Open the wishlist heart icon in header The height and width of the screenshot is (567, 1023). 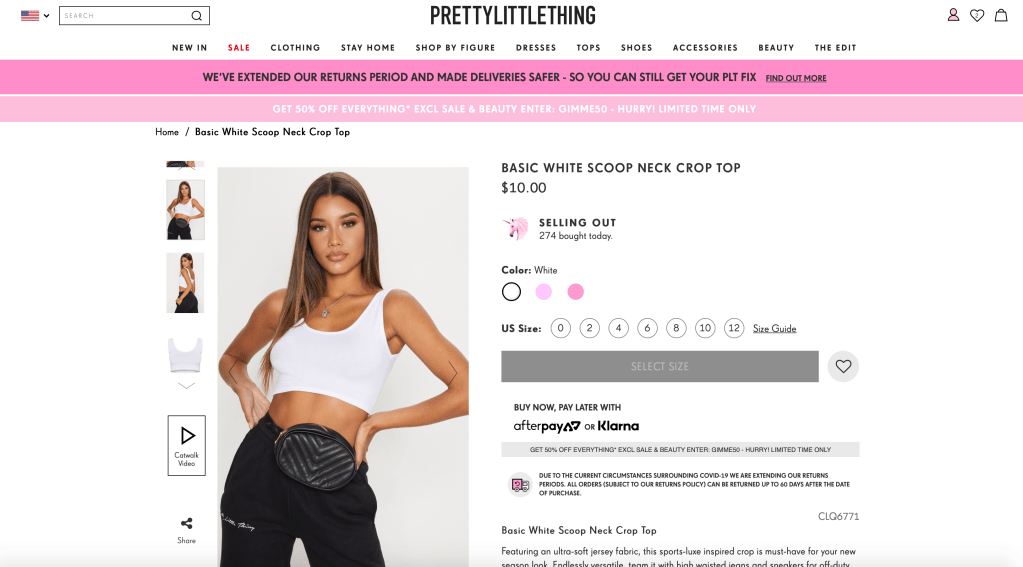(x=977, y=15)
